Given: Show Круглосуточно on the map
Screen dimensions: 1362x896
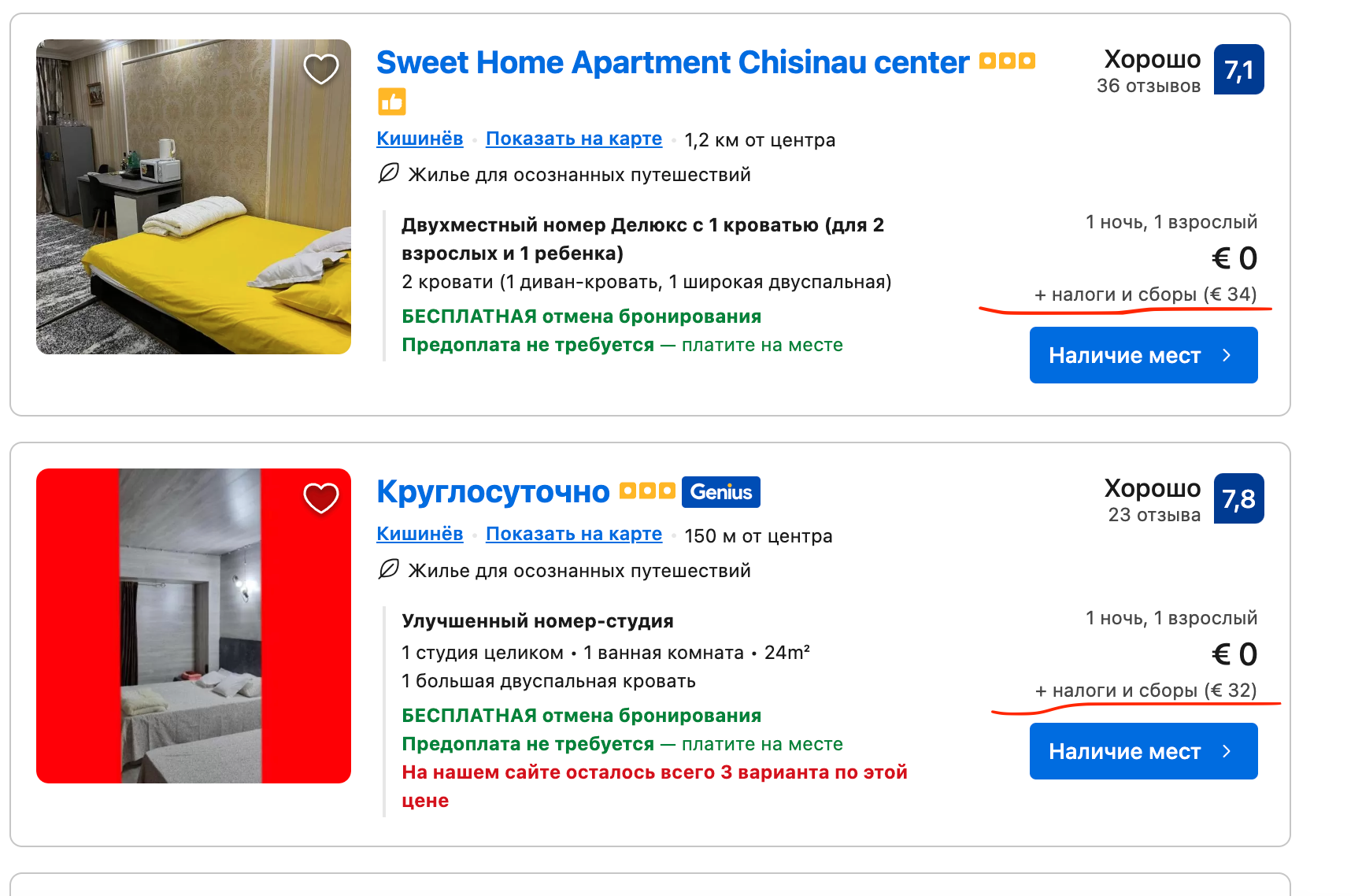Looking at the screenshot, I should [x=573, y=534].
